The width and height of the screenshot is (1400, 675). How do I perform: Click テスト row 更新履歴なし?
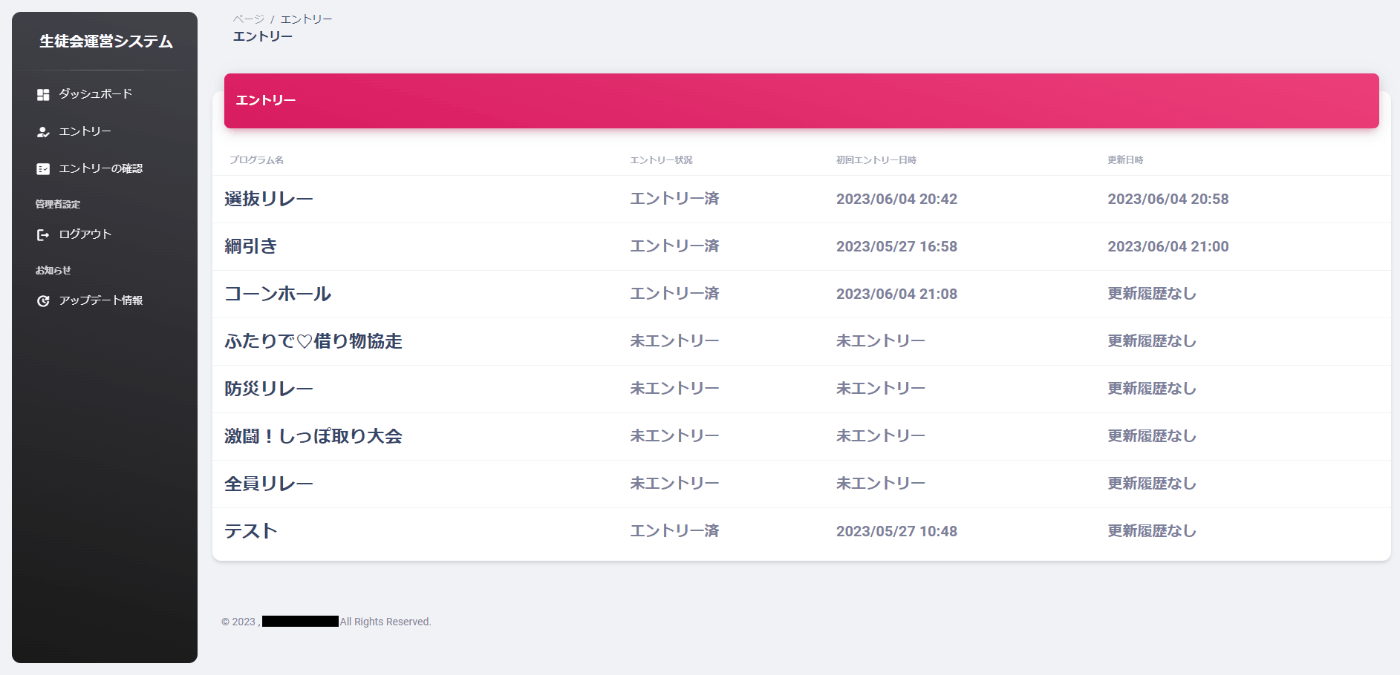[1152, 531]
